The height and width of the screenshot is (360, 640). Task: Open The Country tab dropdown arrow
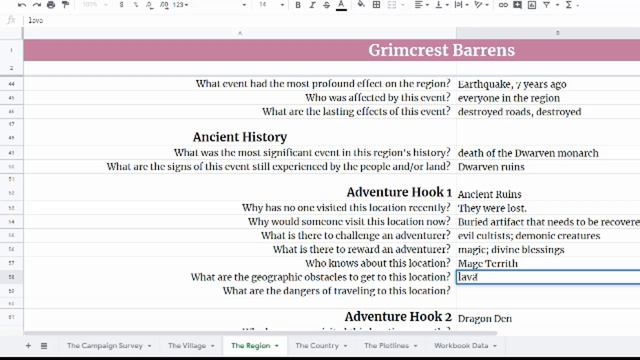345,346
